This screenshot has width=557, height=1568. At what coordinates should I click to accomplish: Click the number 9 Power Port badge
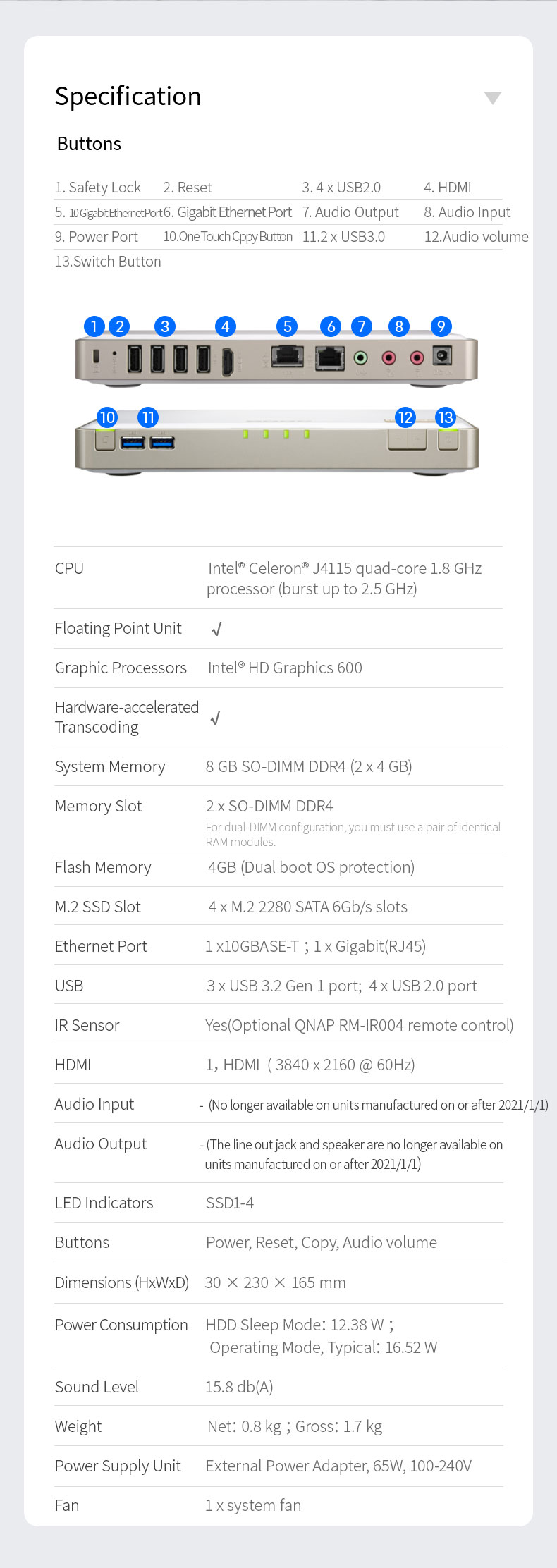coord(441,326)
